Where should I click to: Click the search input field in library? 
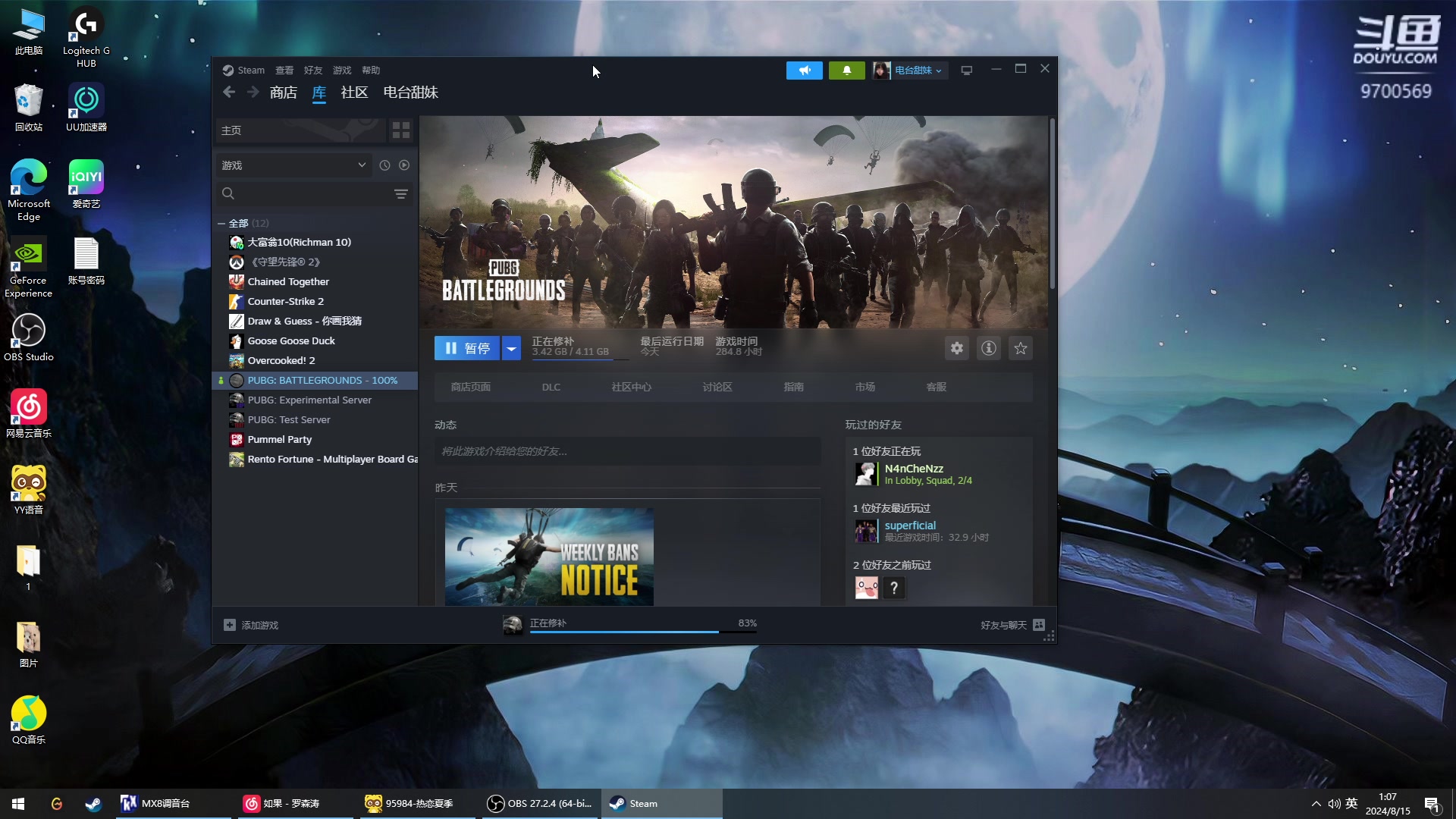click(304, 193)
